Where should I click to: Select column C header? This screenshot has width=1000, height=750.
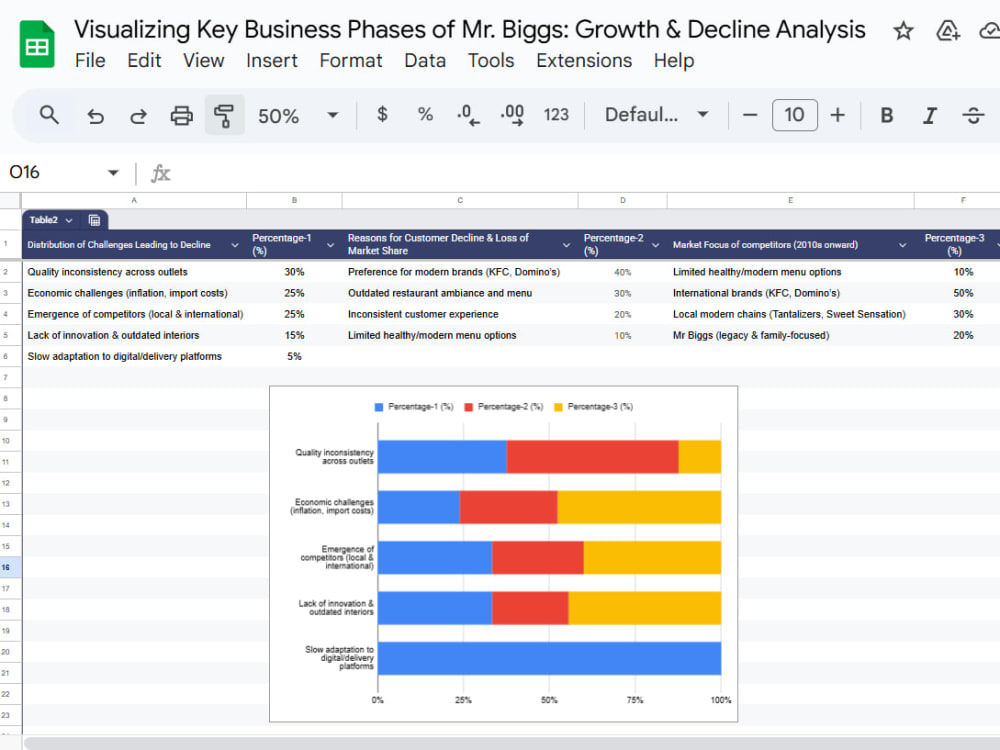point(460,200)
